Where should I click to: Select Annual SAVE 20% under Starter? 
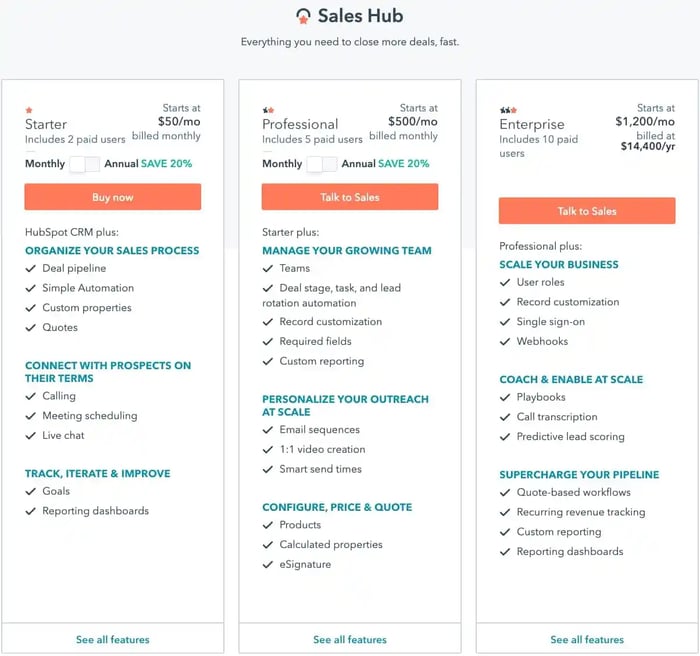pyautogui.click(x=148, y=164)
